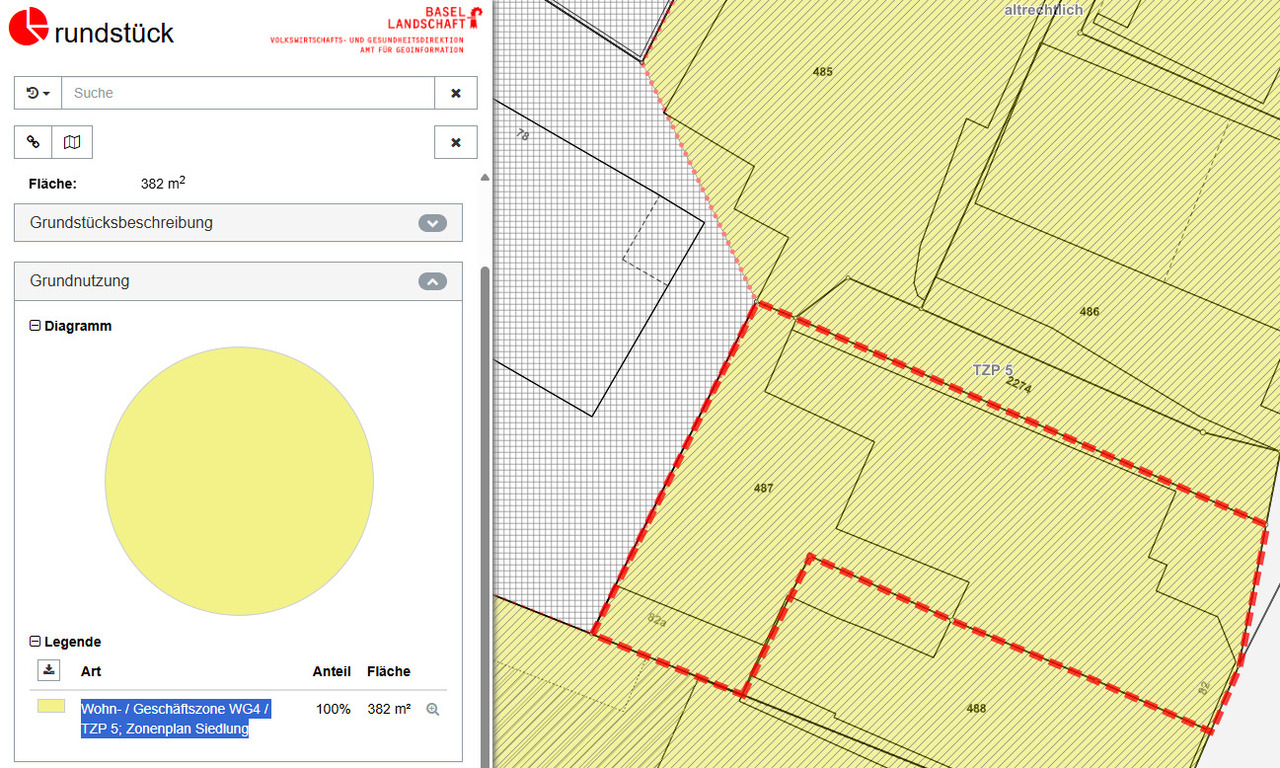Collapse the Diagramm section
Viewport: 1280px width, 768px height.
click(36, 326)
